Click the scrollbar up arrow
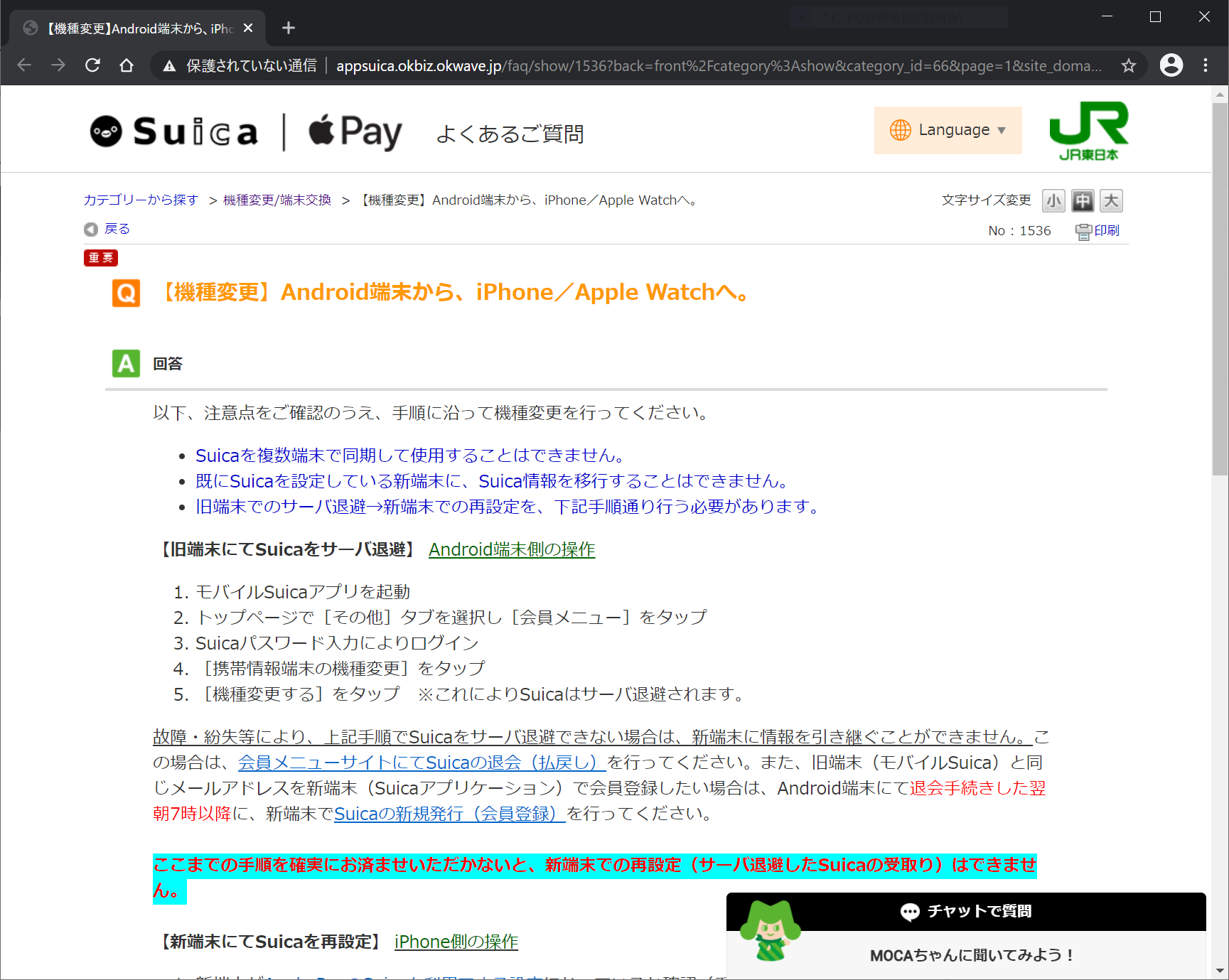Image resolution: width=1229 pixels, height=980 pixels. pyautogui.click(x=1220, y=94)
